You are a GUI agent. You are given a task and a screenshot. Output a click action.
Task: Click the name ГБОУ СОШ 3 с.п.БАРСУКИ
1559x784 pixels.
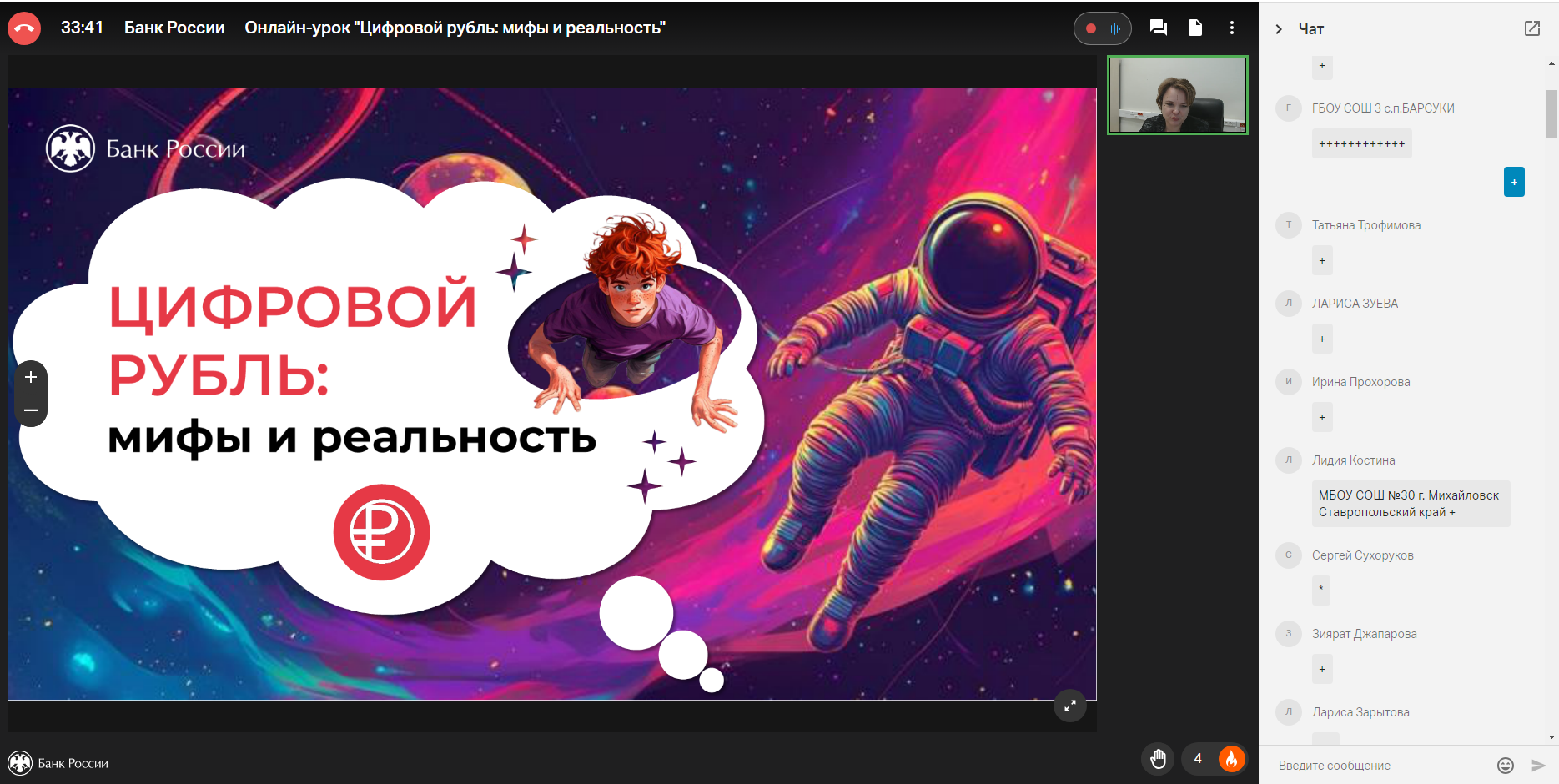click(1383, 108)
